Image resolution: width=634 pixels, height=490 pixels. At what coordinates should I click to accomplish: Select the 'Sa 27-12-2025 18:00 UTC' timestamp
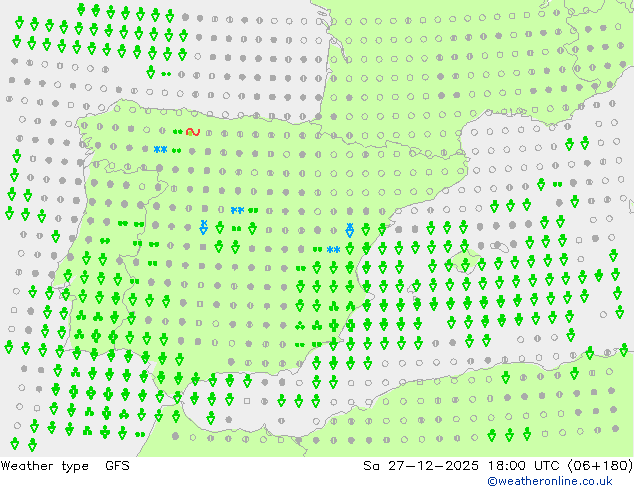[x=463, y=466]
